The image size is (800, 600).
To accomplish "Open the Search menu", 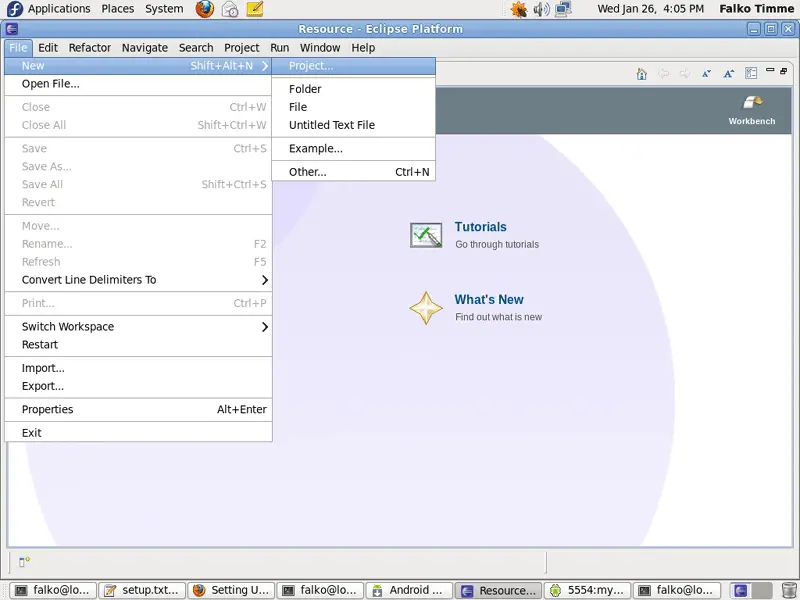I will pyautogui.click(x=196, y=47).
